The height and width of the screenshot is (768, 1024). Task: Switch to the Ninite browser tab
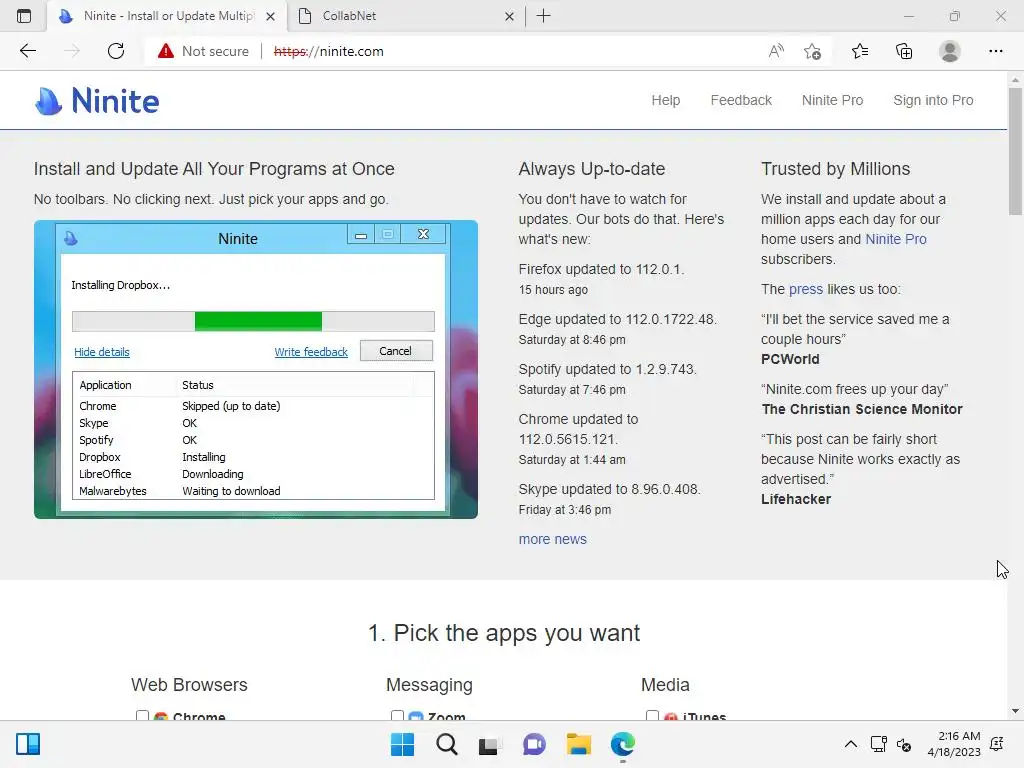click(167, 16)
